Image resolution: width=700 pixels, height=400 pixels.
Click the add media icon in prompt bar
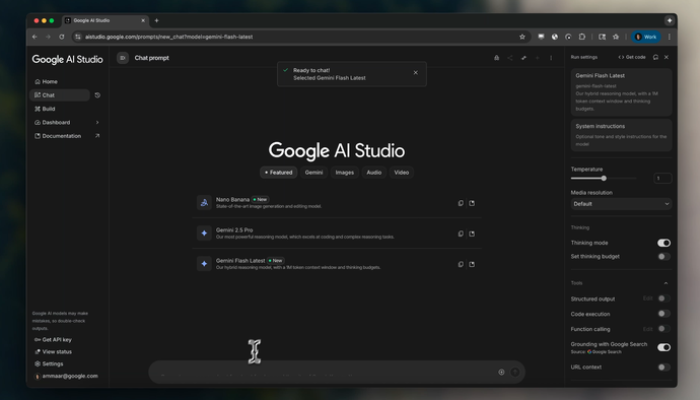[x=501, y=372]
